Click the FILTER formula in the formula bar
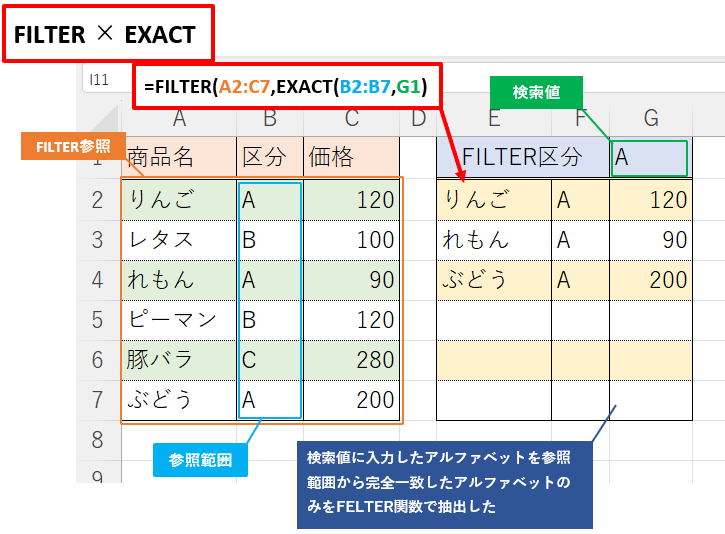This screenshot has width=725, height=534. pyautogui.click(x=285, y=87)
